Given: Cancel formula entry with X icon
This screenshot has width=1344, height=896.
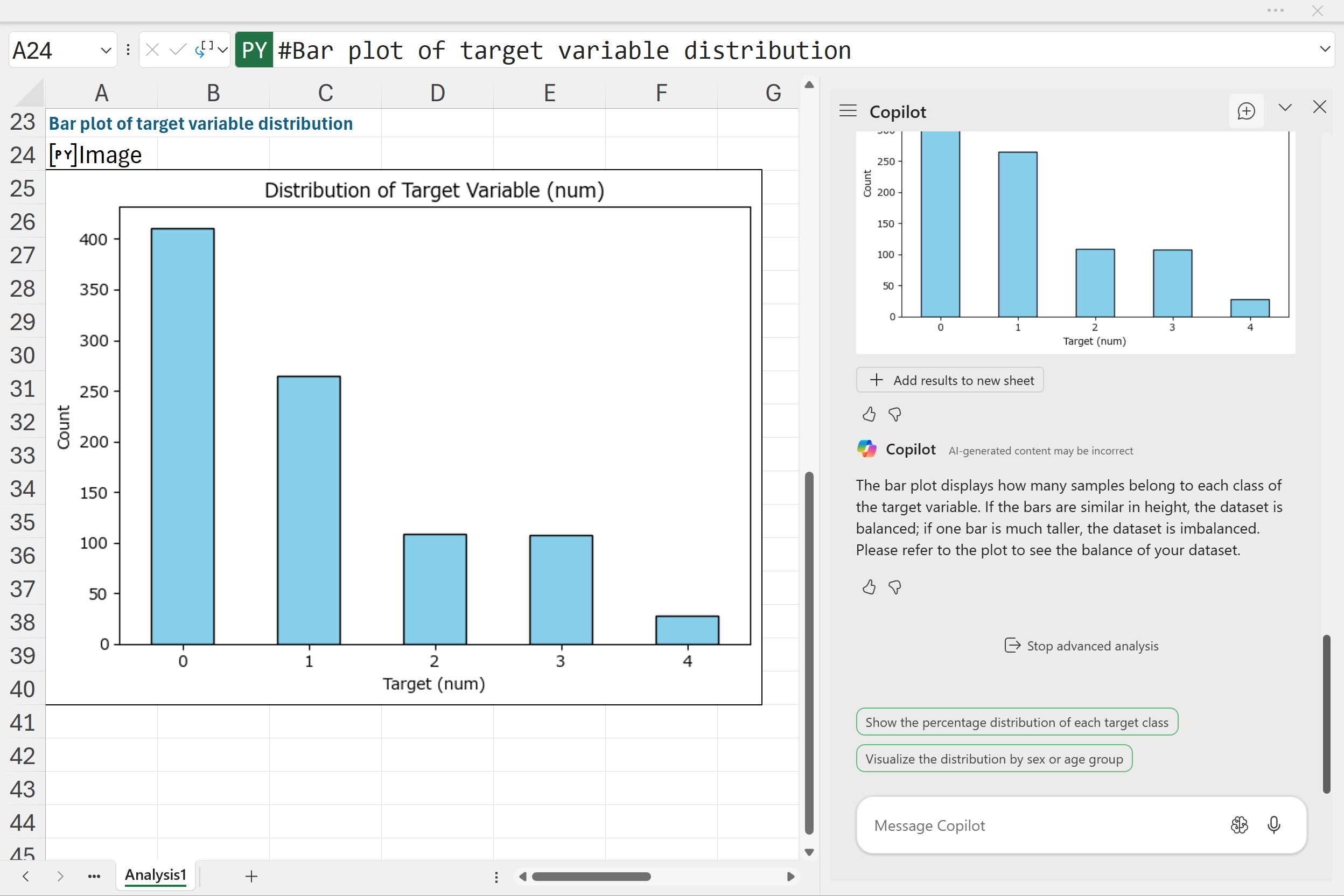Looking at the screenshot, I should pos(152,50).
